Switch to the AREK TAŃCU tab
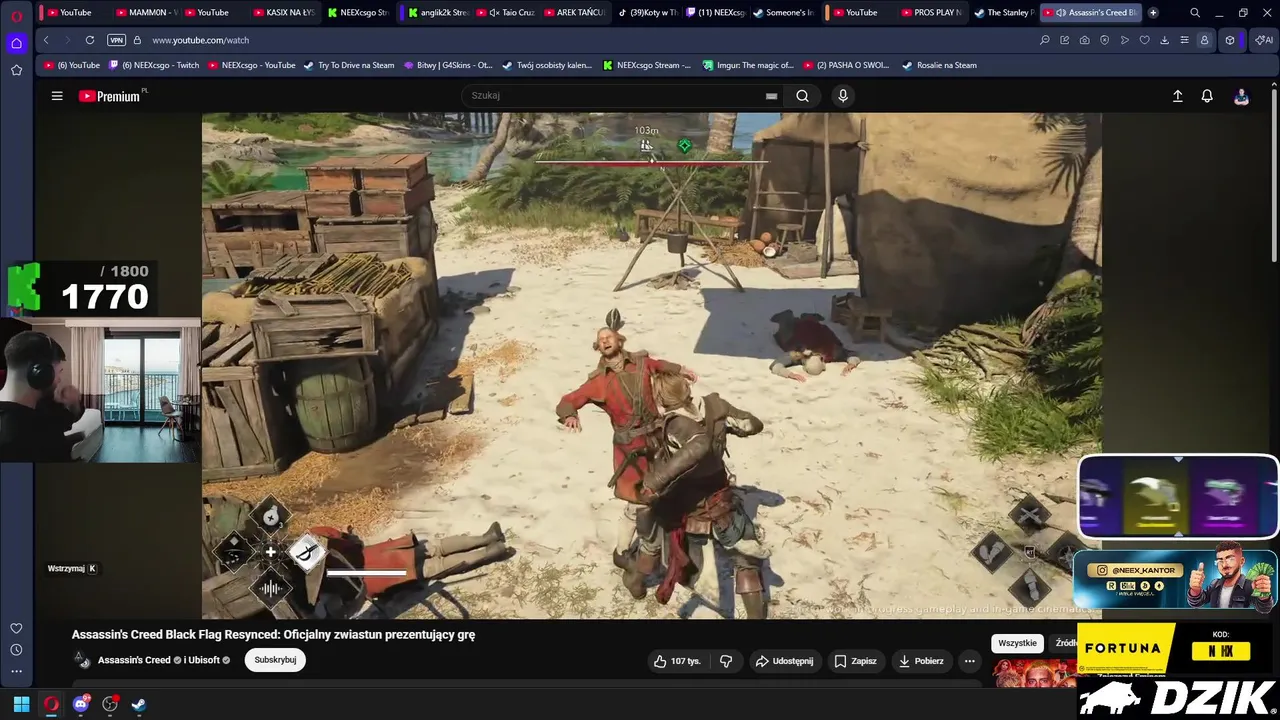The height and width of the screenshot is (720, 1280). 574,13
